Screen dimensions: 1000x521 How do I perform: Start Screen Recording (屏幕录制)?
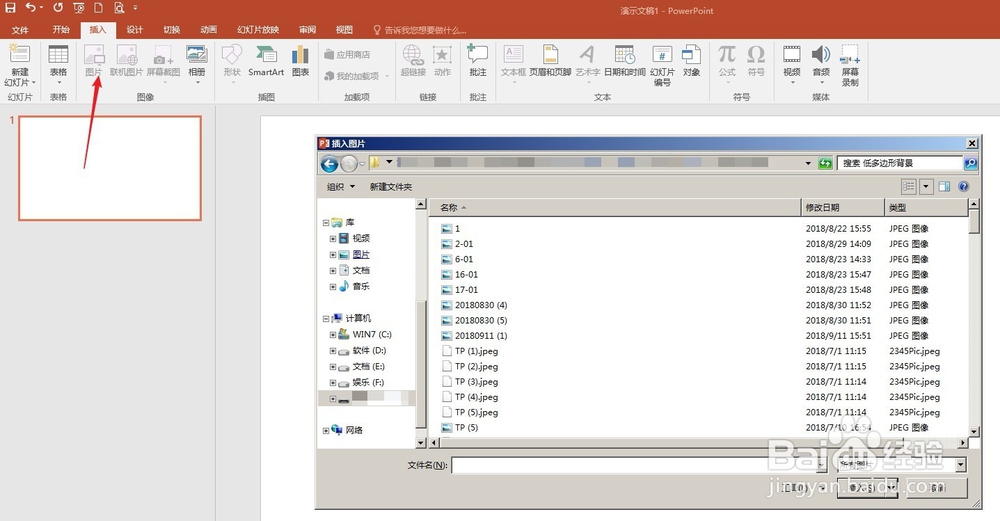tap(850, 65)
